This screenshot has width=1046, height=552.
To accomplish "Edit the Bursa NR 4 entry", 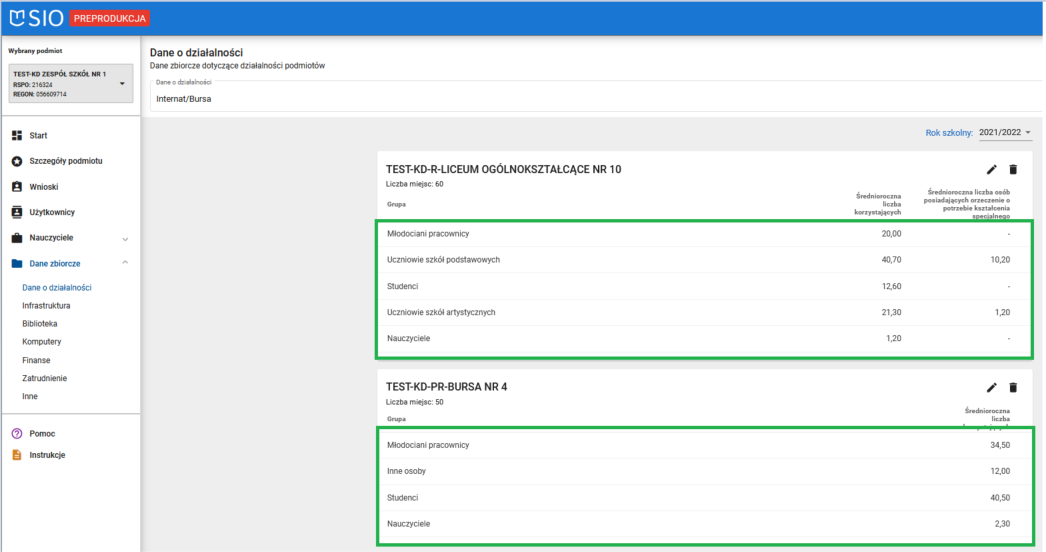I will point(992,387).
